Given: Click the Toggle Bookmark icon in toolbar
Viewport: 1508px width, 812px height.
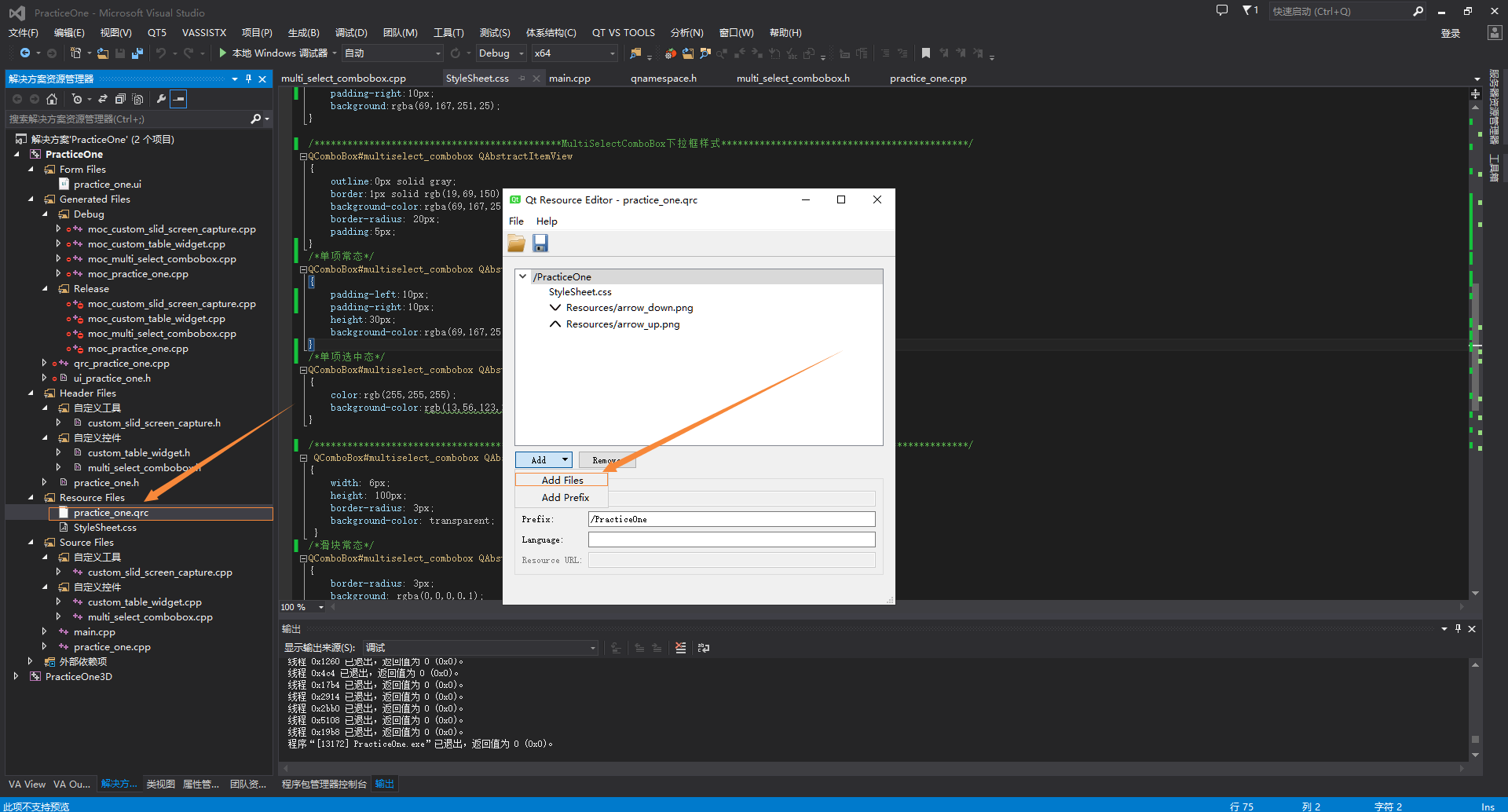Looking at the screenshot, I should [926, 53].
